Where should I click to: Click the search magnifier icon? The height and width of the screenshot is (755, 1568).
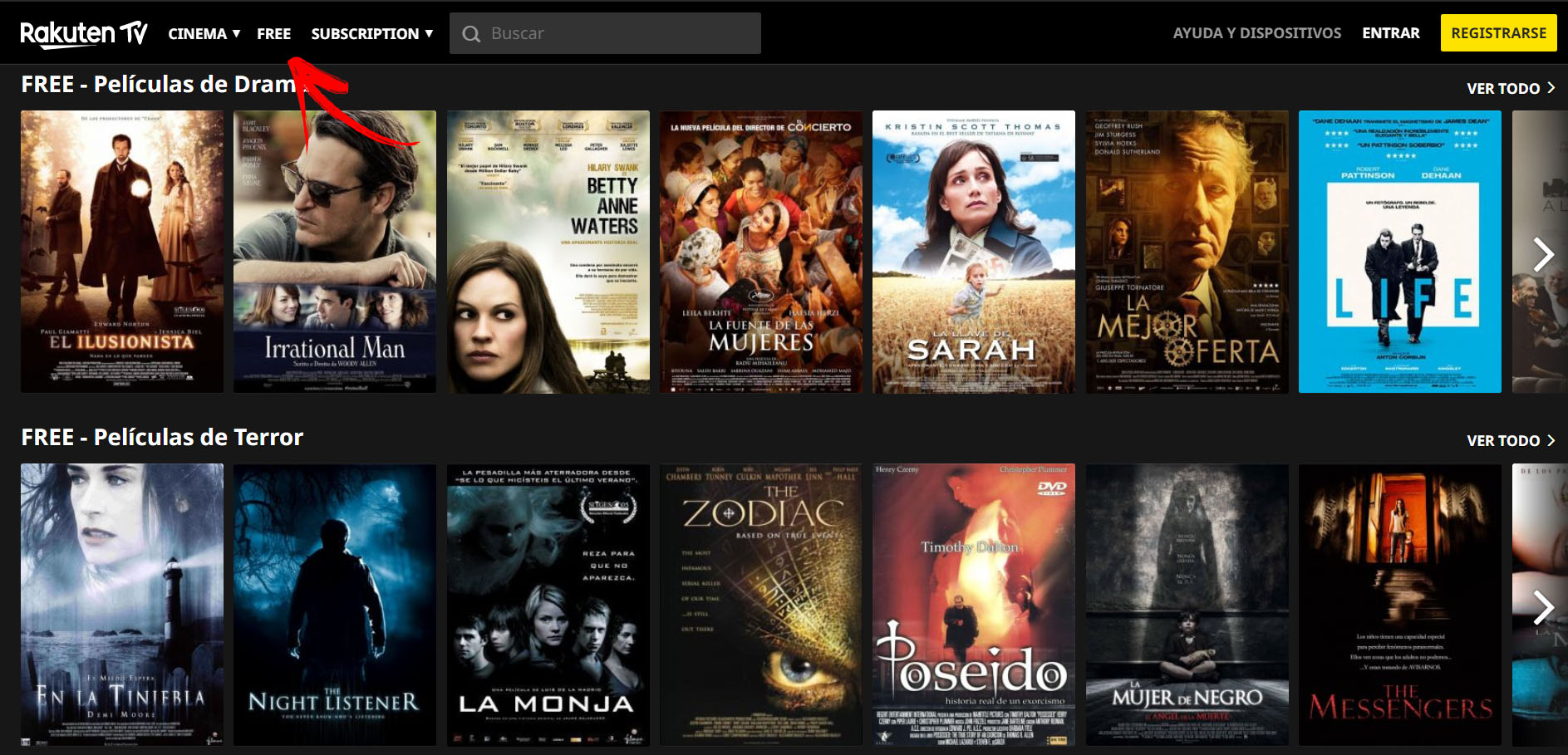[x=471, y=34]
